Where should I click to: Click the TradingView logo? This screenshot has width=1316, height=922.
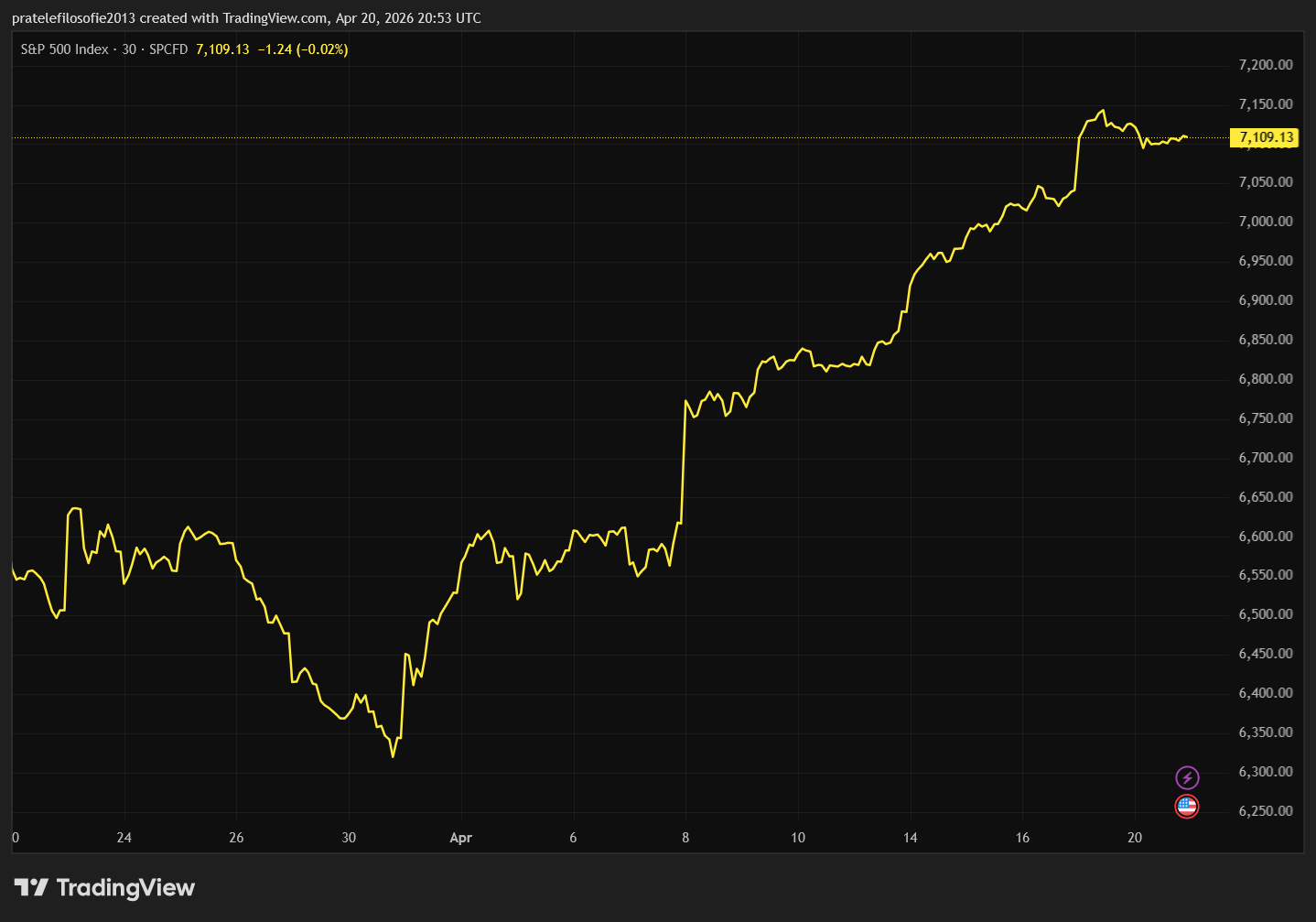tap(103, 887)
